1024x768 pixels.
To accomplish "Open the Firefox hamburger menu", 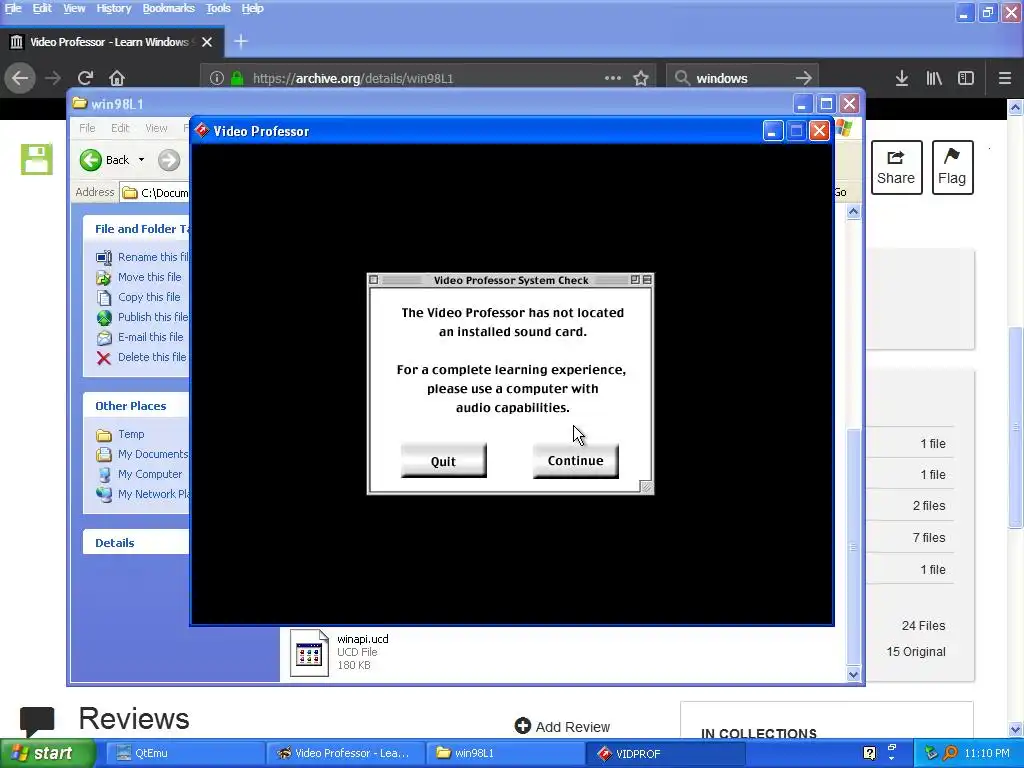I will pos(1005,78).
